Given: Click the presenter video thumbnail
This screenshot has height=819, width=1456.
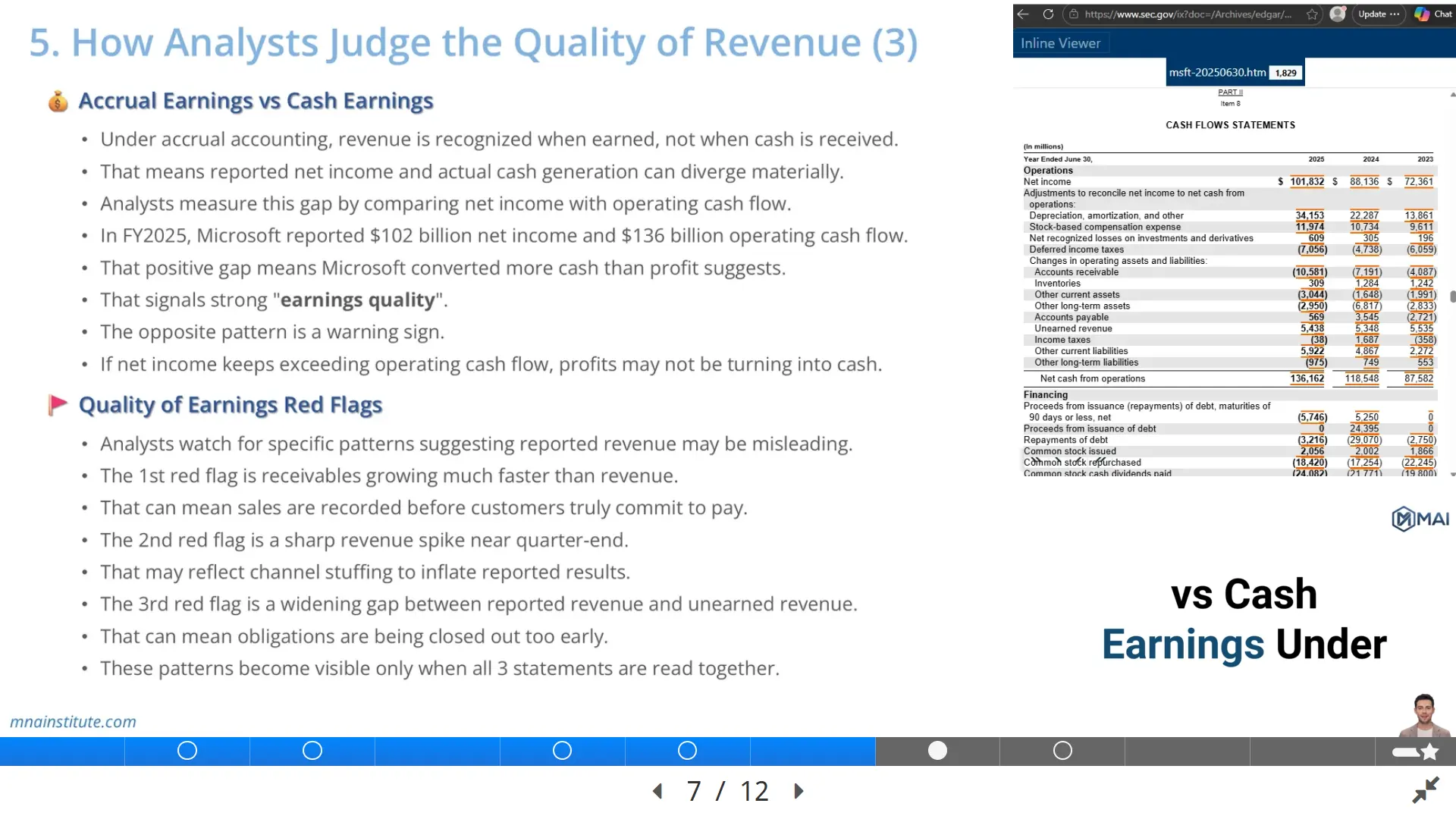Looking at the screenshot, I should point(1424,714).
